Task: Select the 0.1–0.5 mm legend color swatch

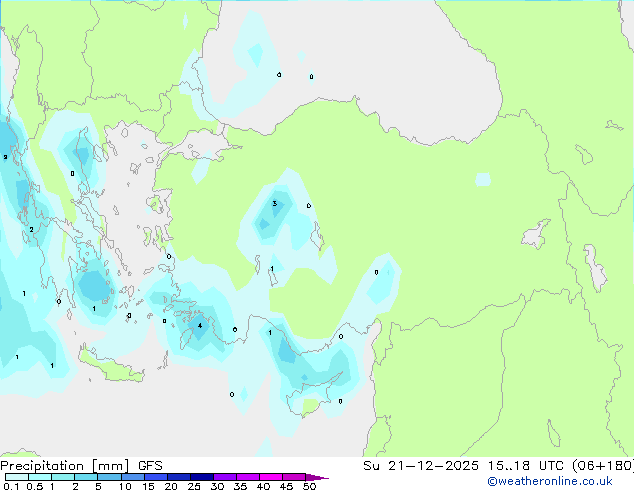Action: (x=17, y=477)
